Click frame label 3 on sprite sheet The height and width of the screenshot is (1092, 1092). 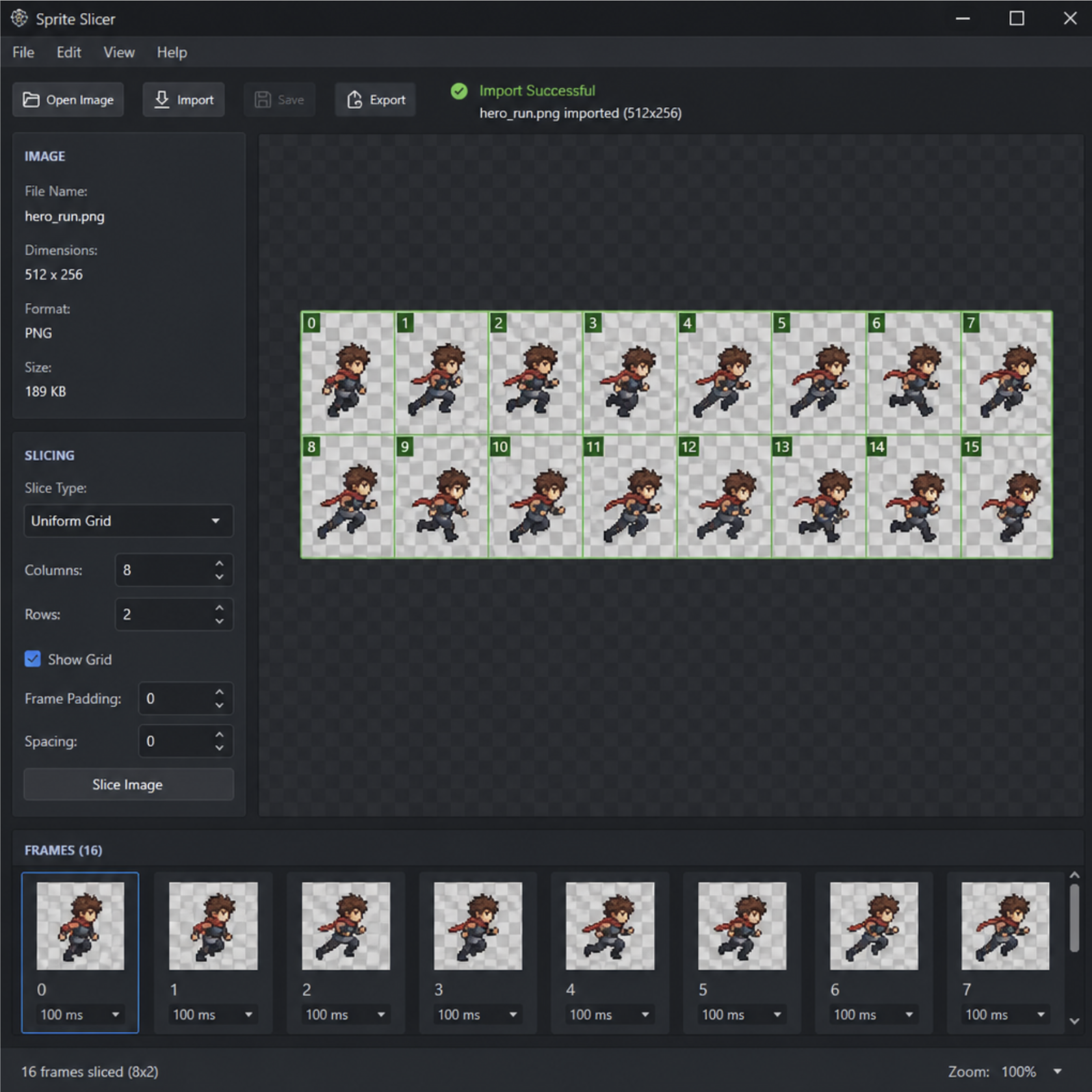pyautogui.click(x=593, y=323)
